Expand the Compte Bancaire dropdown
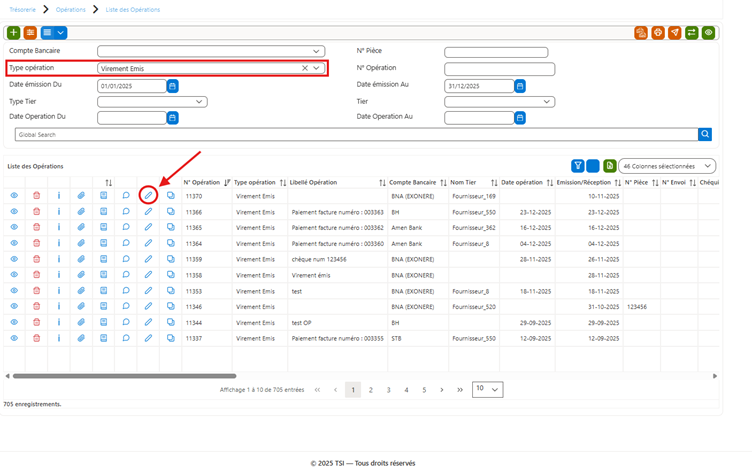Image resolution: width=752 pixels, height=472 pixels. [211, 51]
